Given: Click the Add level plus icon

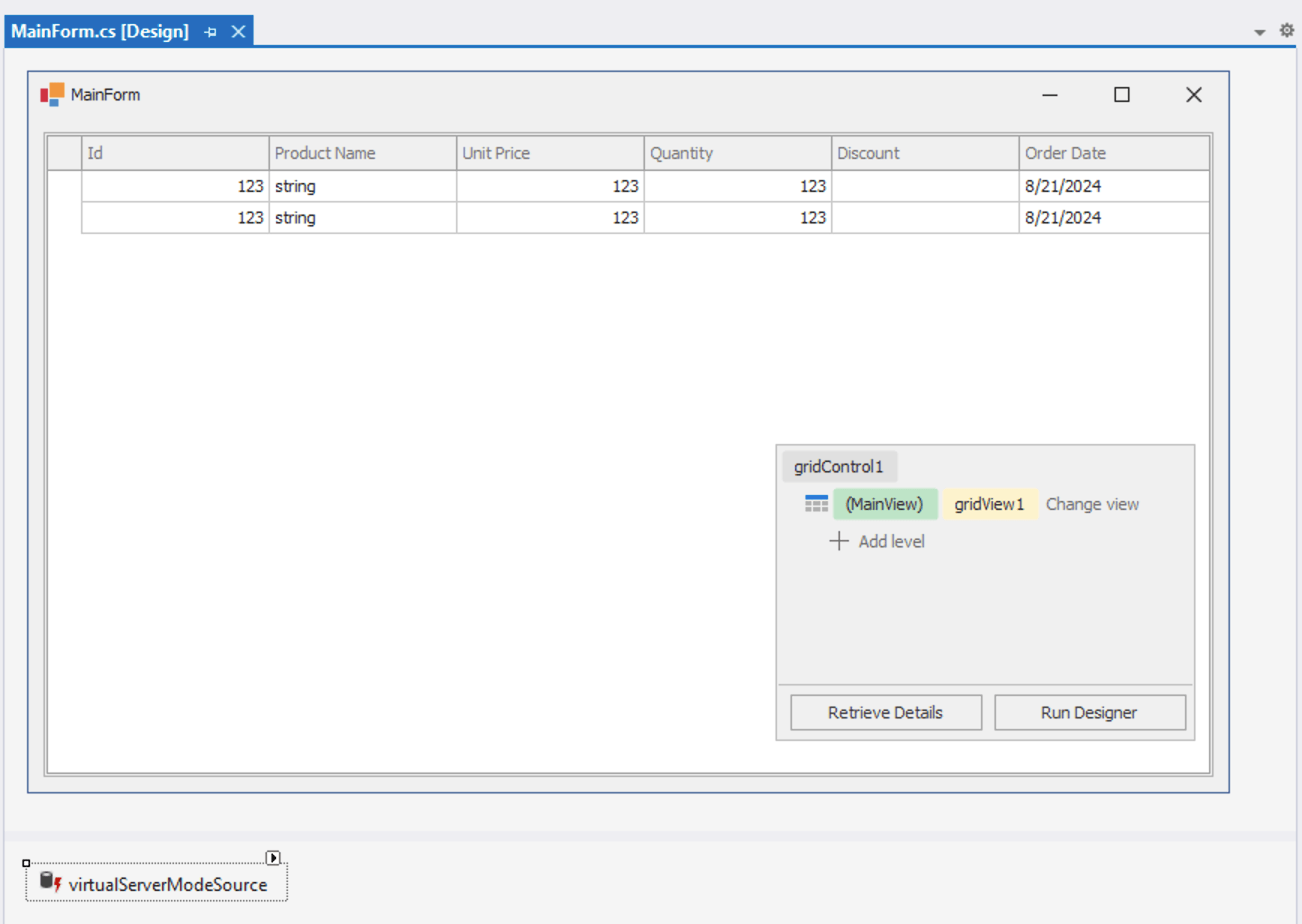Looking at the screenshot, I should click(838, 541).
